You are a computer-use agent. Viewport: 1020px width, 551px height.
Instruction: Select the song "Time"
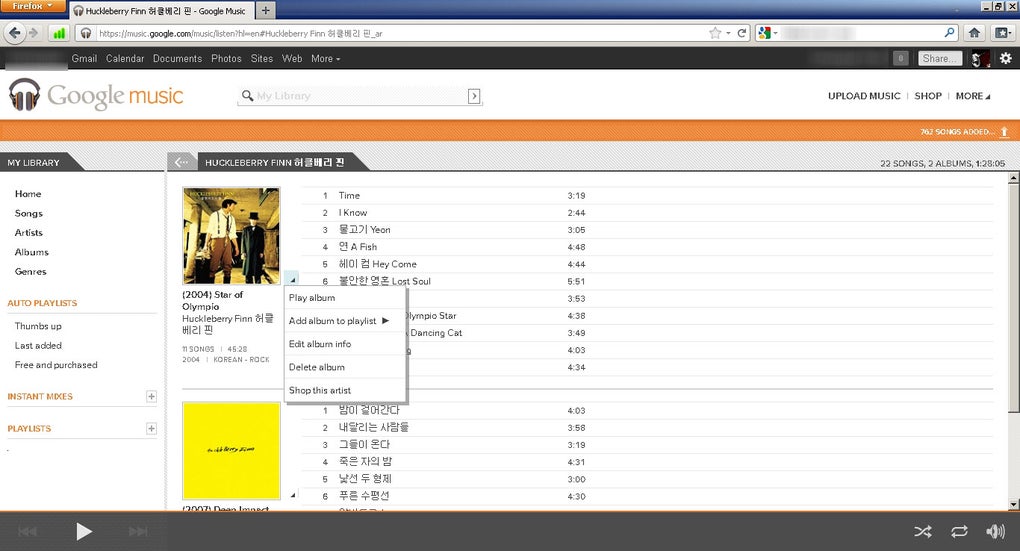349,195
